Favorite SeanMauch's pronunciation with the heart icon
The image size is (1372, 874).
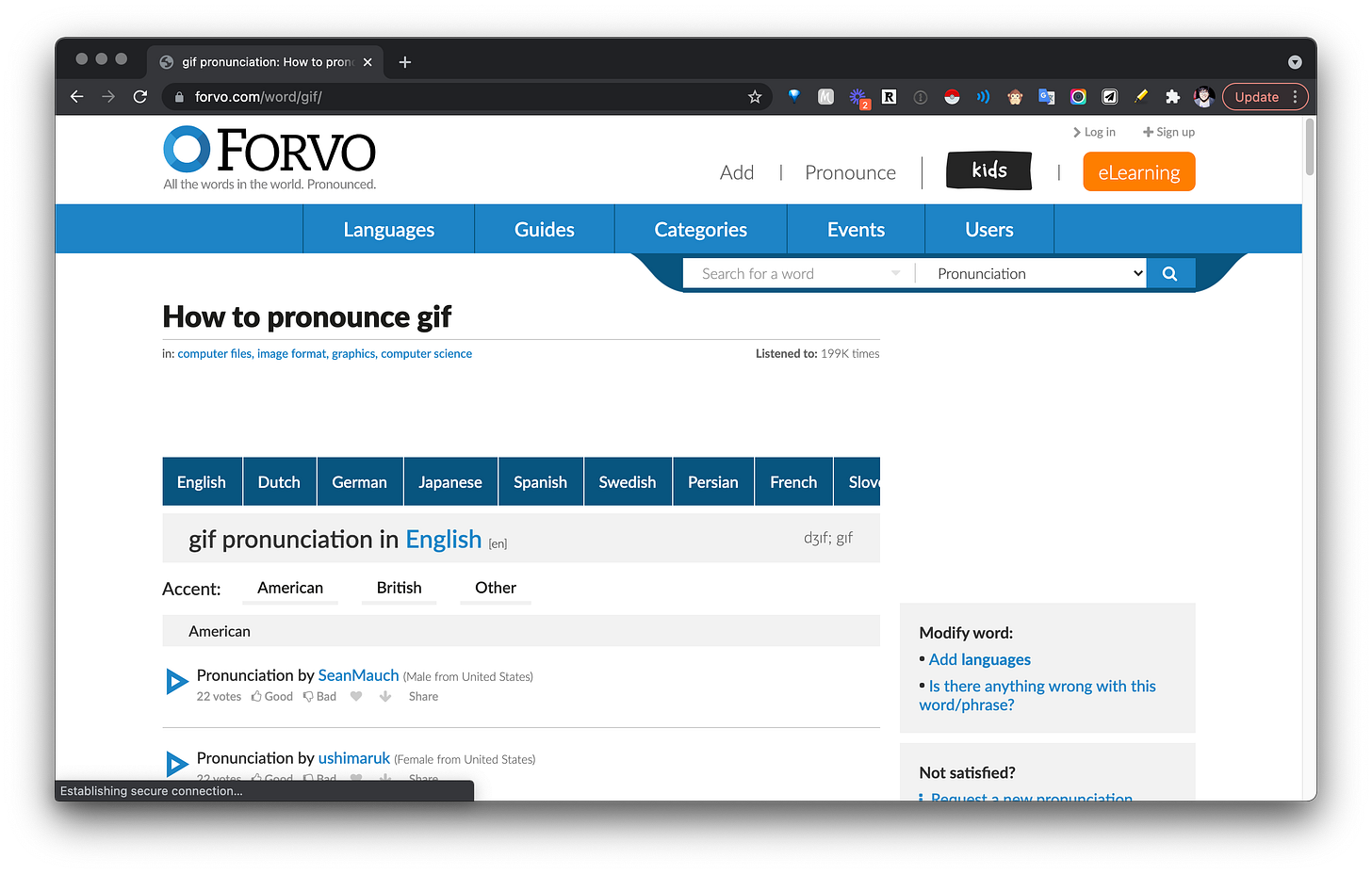356,697
